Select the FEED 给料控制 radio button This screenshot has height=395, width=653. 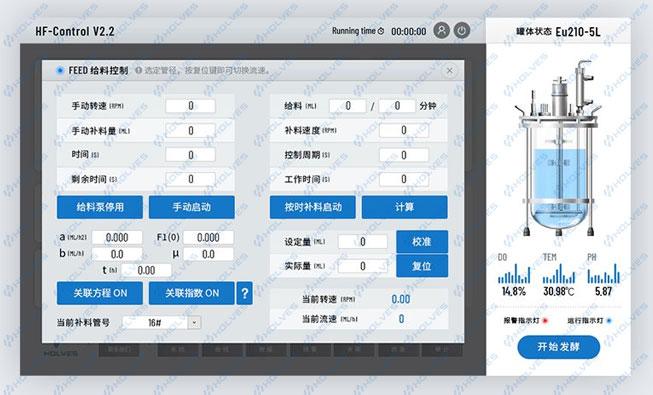pos(60,70)
